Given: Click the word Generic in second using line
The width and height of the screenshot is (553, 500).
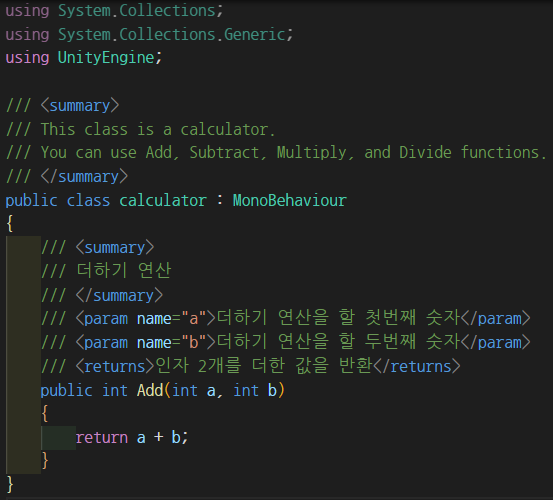Looking at the screenshot, I should (x=255, y=35).
